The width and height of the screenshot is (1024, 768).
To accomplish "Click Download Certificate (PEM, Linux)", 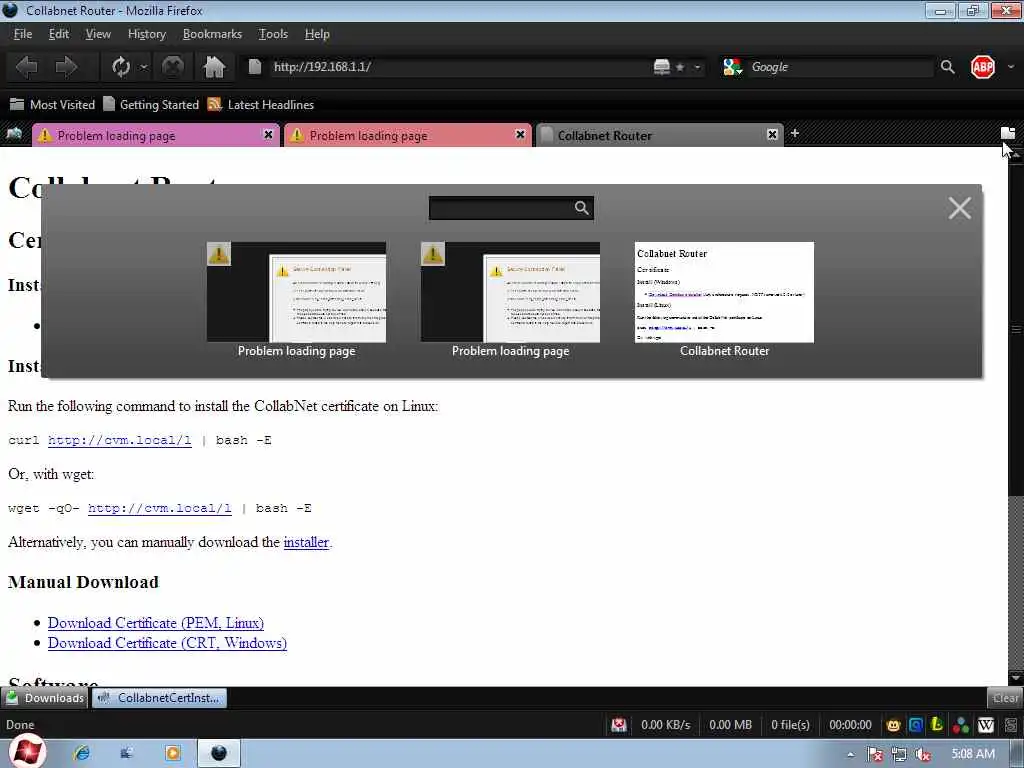I will pyautogui.click(x=156, y=623).
